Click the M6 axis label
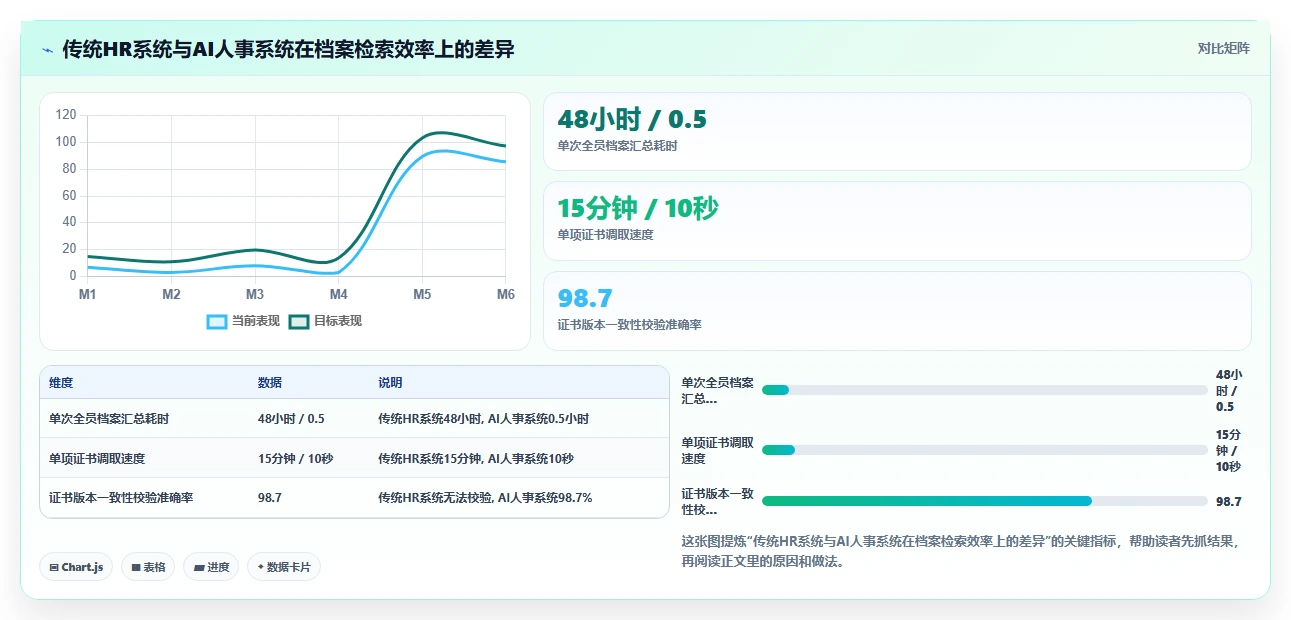Image resolution: width=1291 pixels, height=620 pixels. coord(506,294)
